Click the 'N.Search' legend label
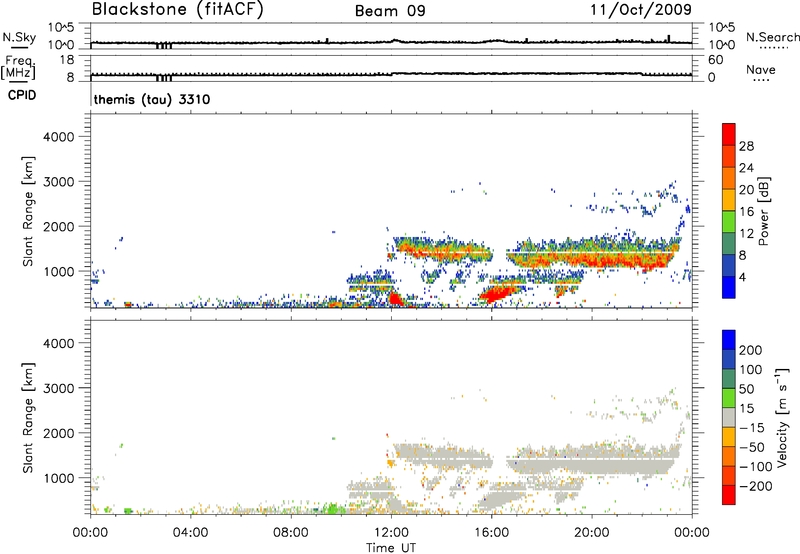The height and width of the screenshot is (554, 800). (772, 37)
